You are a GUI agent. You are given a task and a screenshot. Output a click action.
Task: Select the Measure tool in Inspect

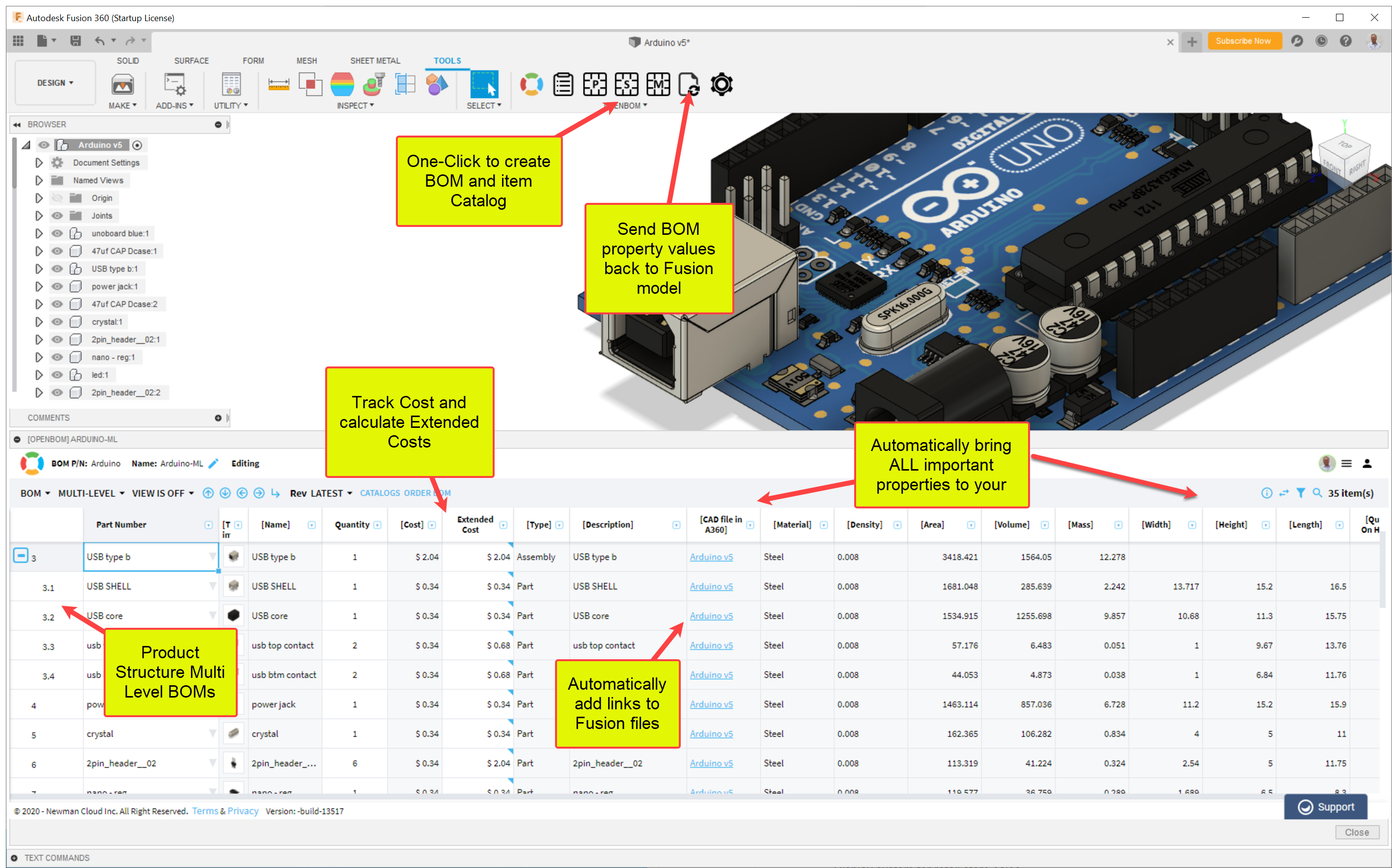coord(278,84)
